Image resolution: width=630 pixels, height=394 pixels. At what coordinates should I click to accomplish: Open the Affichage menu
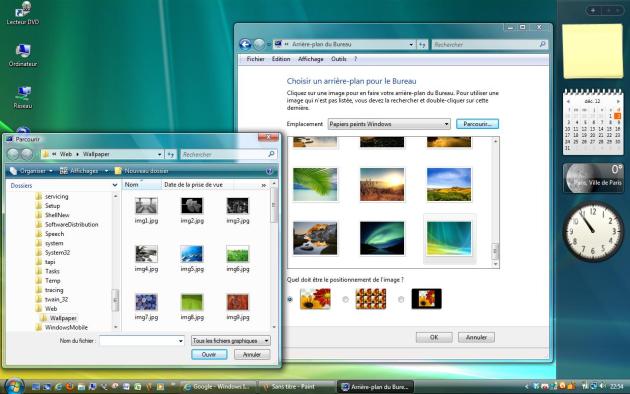tap(311, 59)
